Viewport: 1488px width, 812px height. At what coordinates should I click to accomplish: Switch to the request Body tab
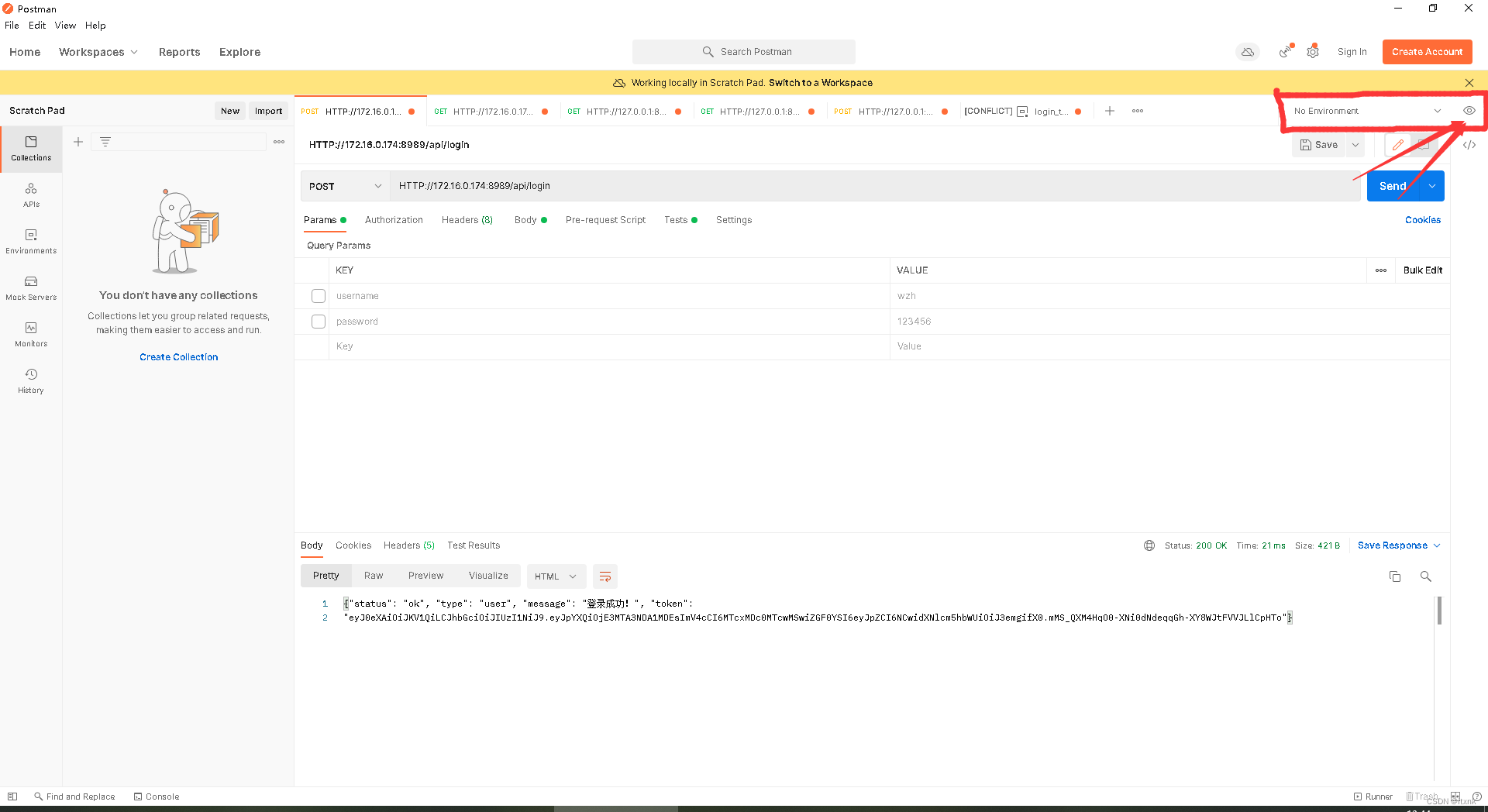point(530,220)
